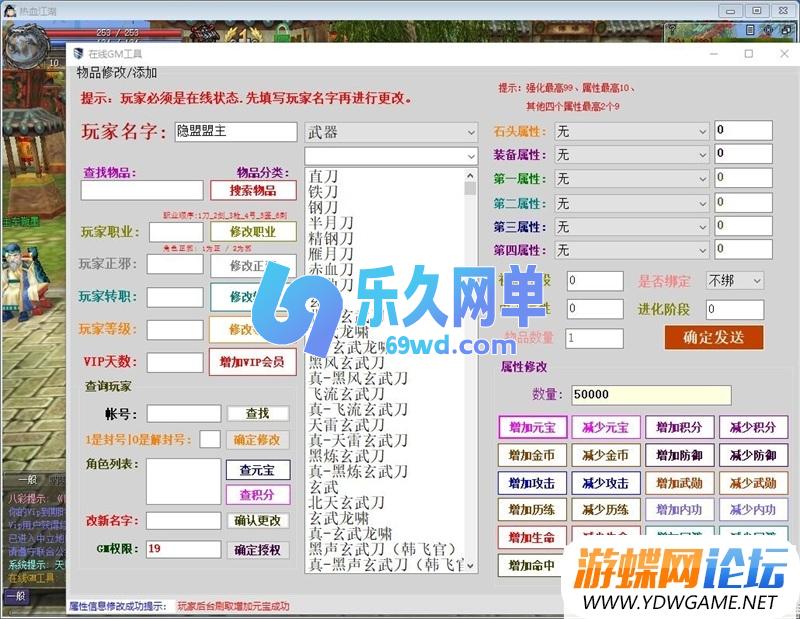Click the 增加攻击 button
Image resolution: width=800 pixels, height=619 pixels.
point(532,483)
